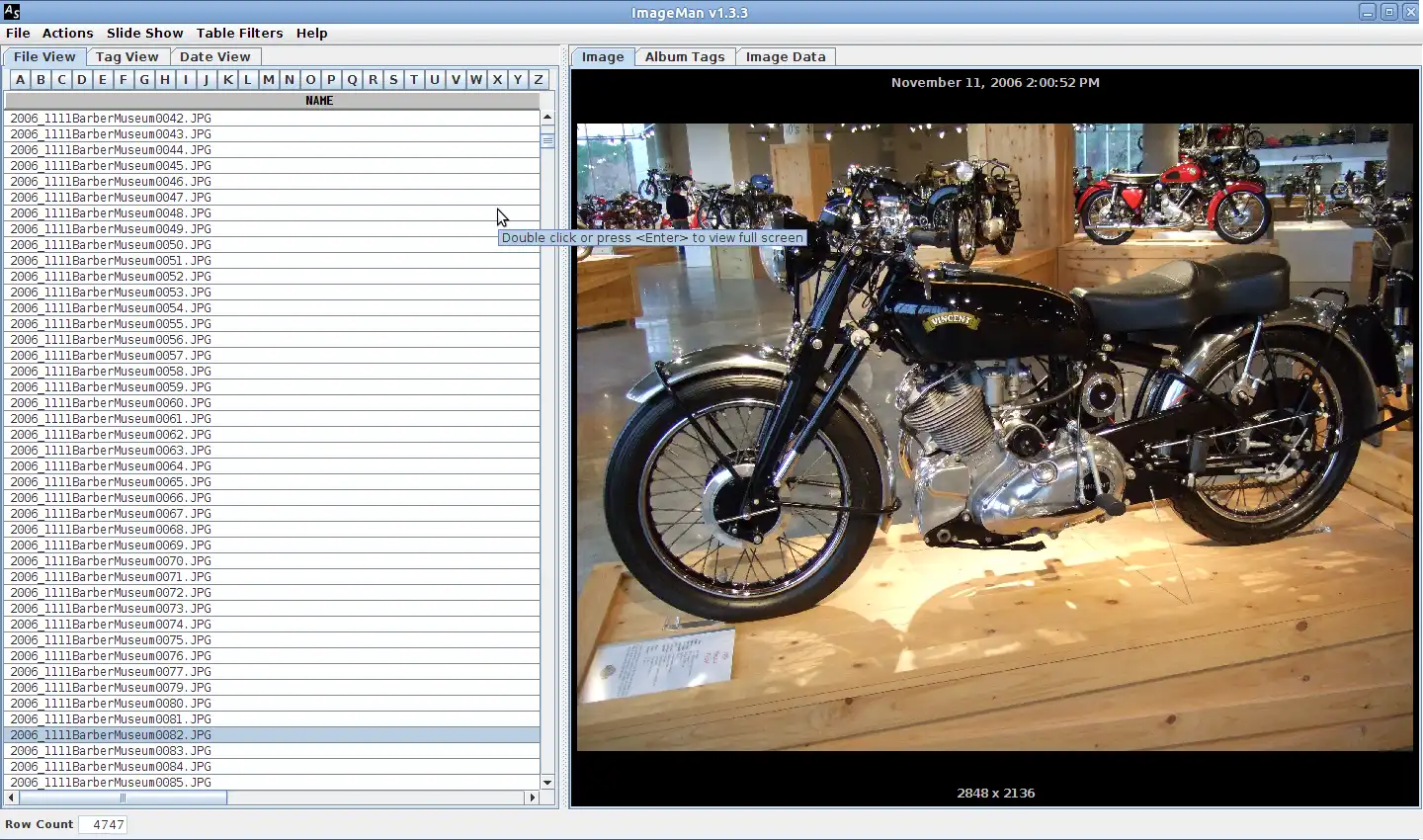1423x840 pixels.
Task: Filter file list by letter B
Action: 41,79
